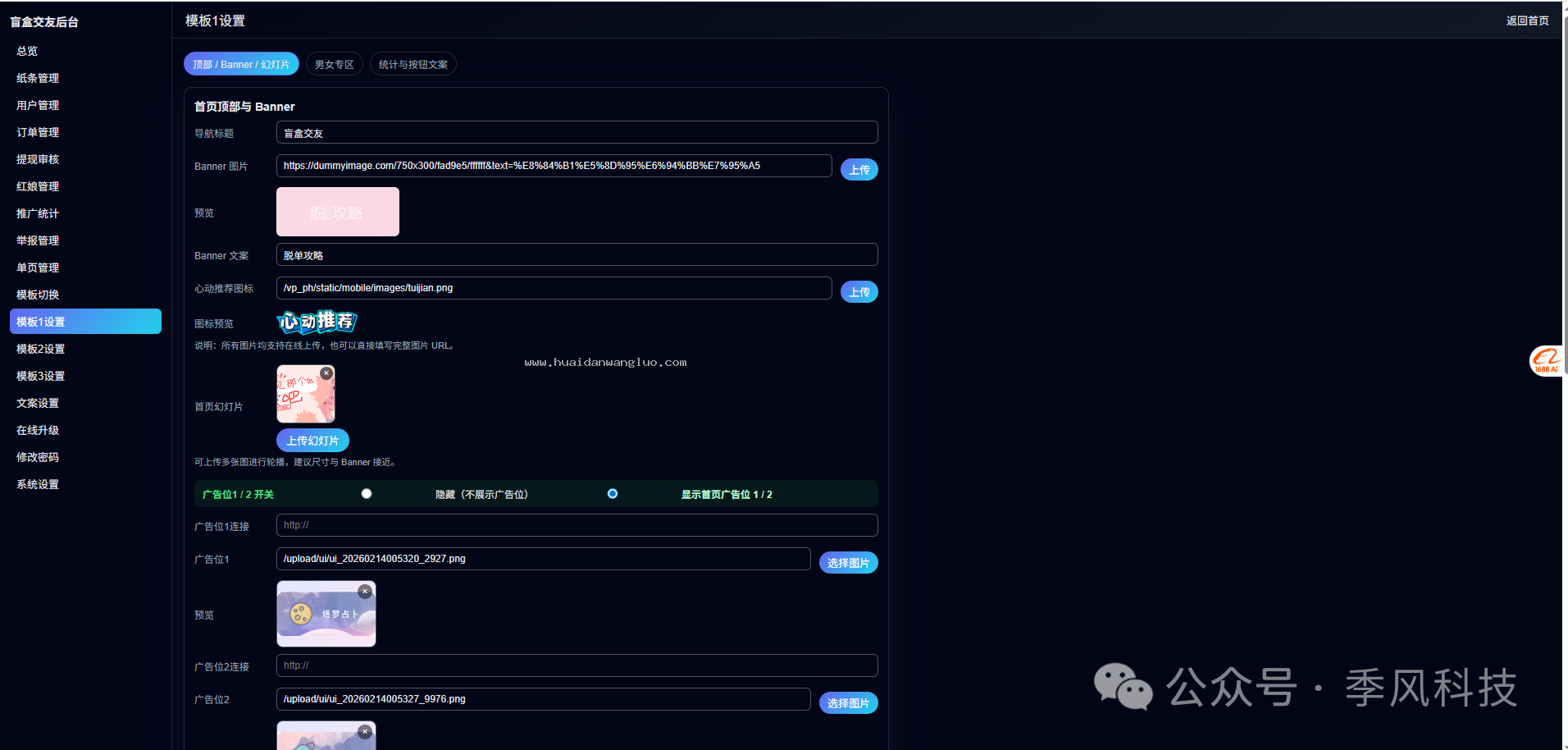Open 在线升级 in the sidebar
The image size is (1568, 750).
click(85, 430)
